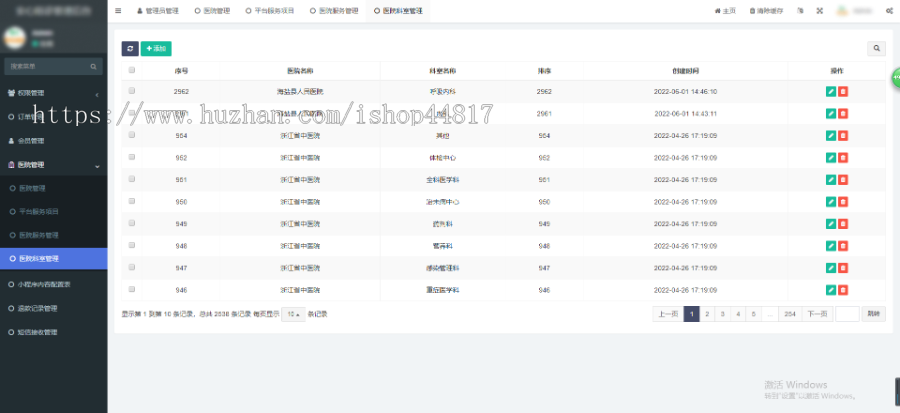Open 订单管理 in the sidebar
Screen dimensions: 900x413
click(x=53, y=117)
